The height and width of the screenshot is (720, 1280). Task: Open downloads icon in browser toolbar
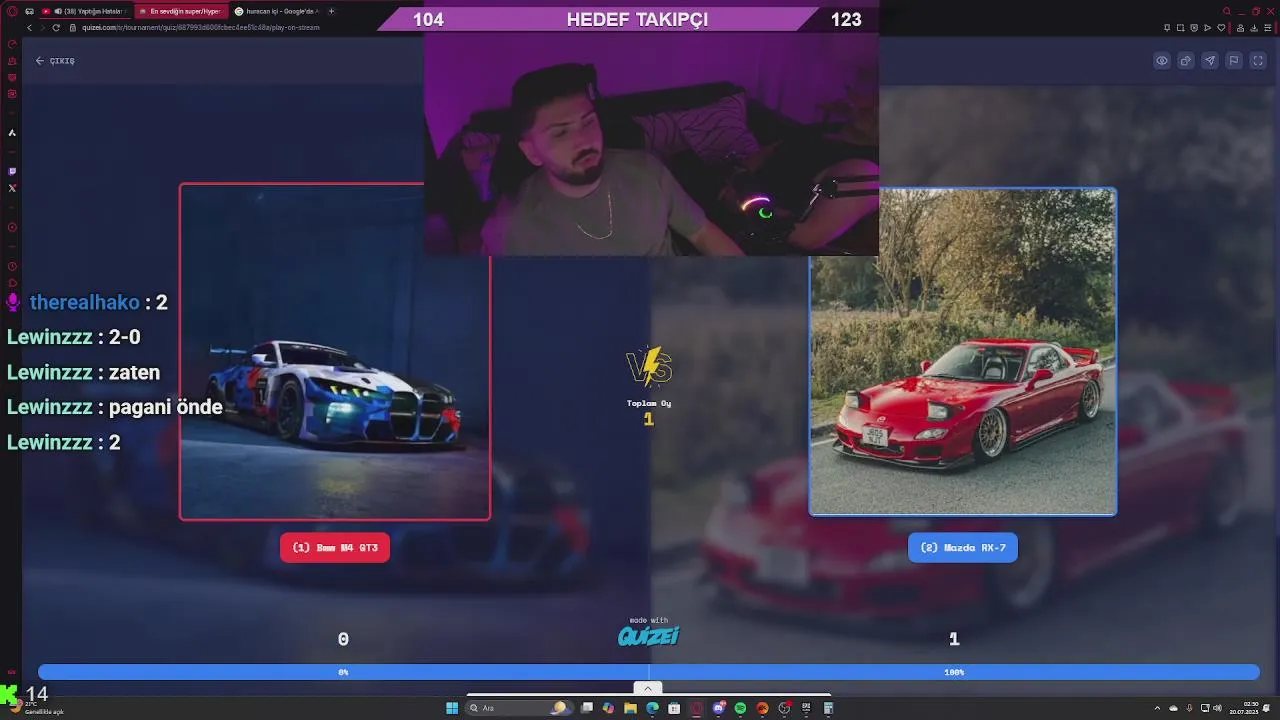pos(1254,28)
